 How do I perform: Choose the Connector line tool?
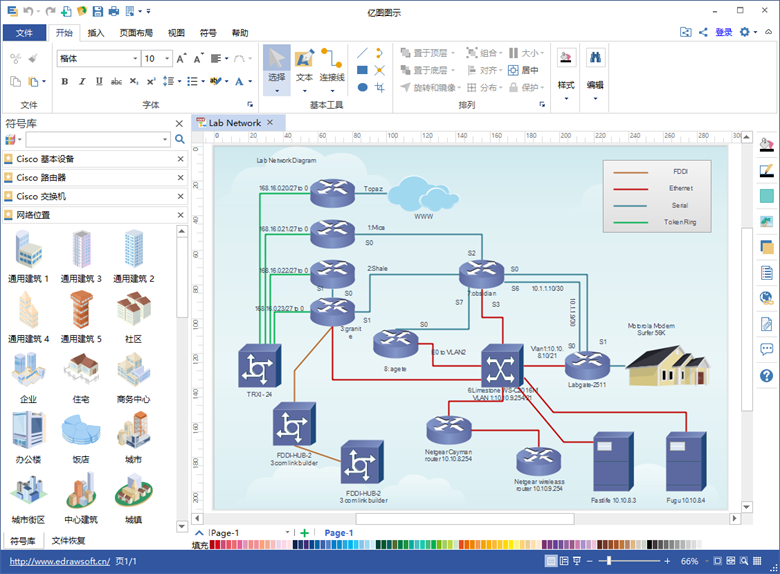(x=332, y=70)
